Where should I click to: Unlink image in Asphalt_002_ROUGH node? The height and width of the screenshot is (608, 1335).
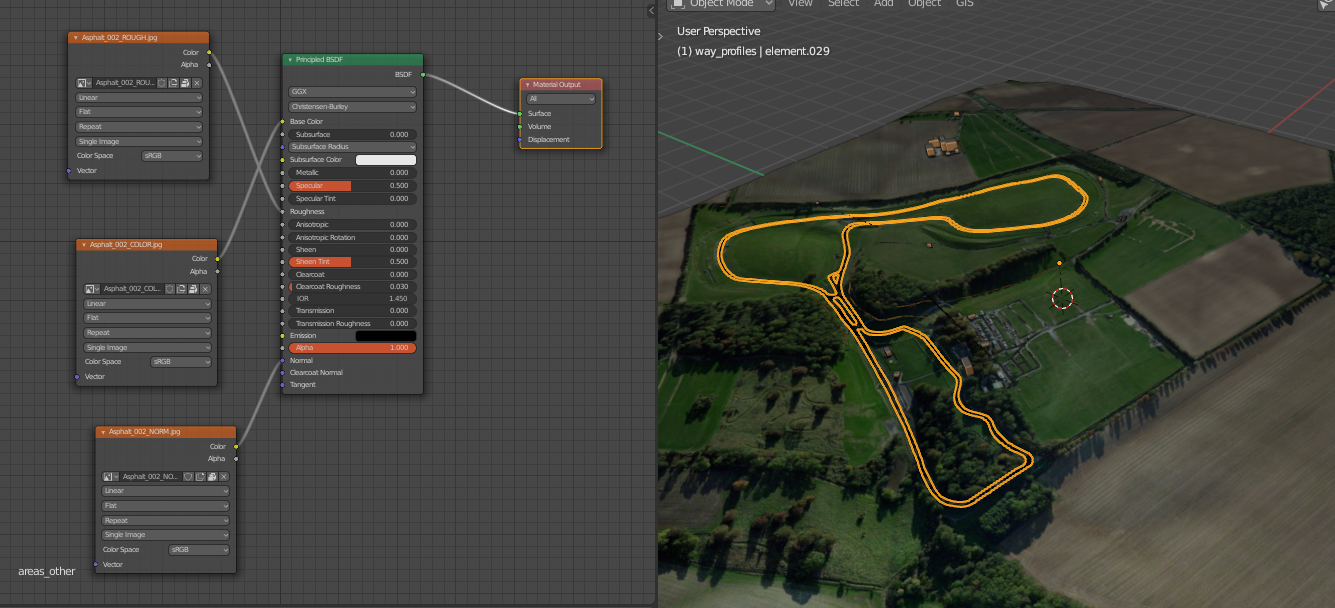tap(197, 83)
